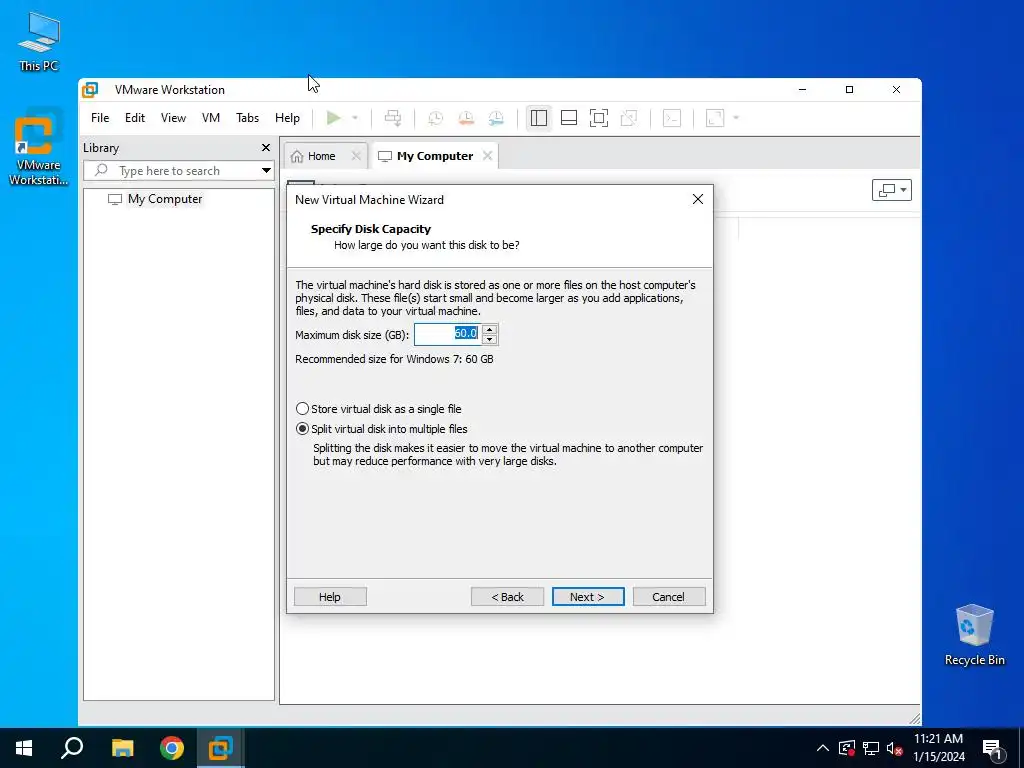
Task: Minimize the VMware Workstation window
Action: click(x=803, y=89)
